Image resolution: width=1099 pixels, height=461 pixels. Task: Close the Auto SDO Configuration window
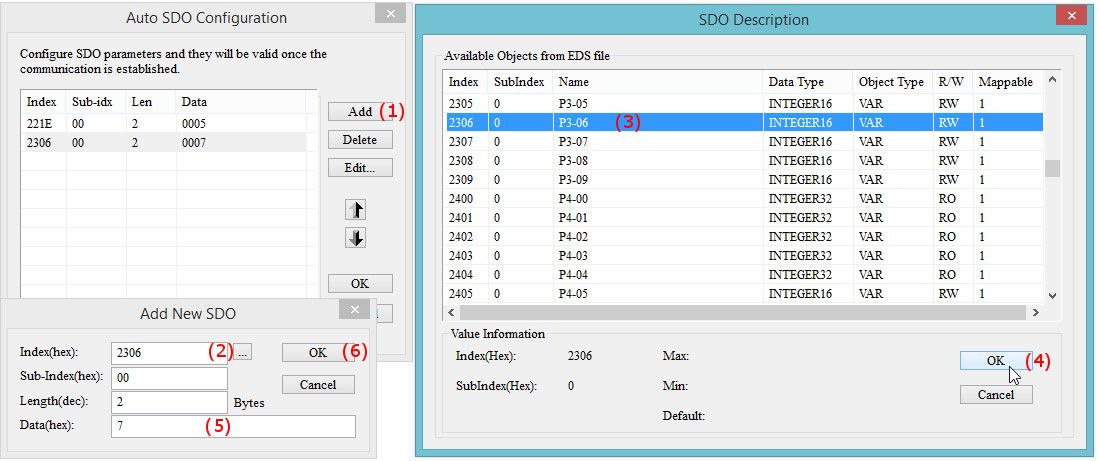point(391,14)
